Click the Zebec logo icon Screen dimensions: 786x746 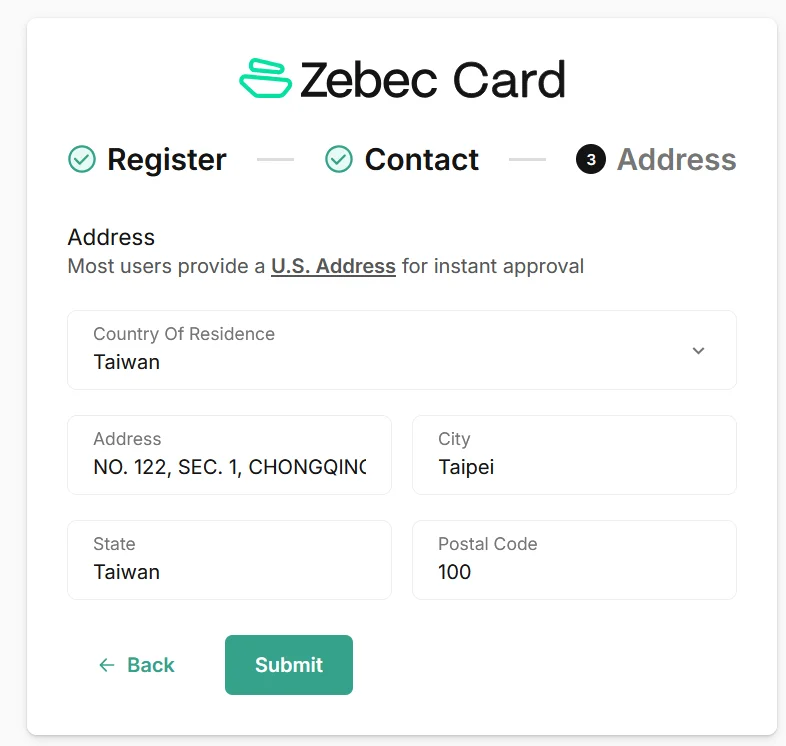point(265,79)
